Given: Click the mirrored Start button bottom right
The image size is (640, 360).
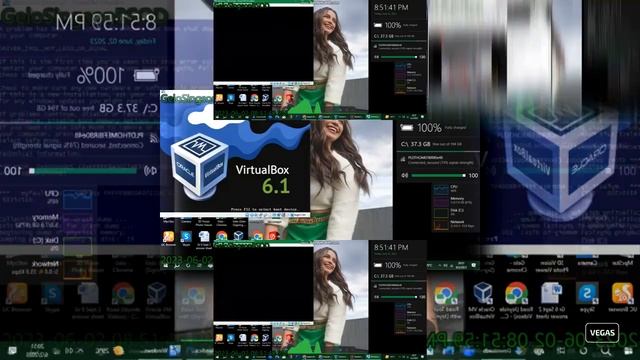Looking at the screenshot, I should click(x=629, y=351).
